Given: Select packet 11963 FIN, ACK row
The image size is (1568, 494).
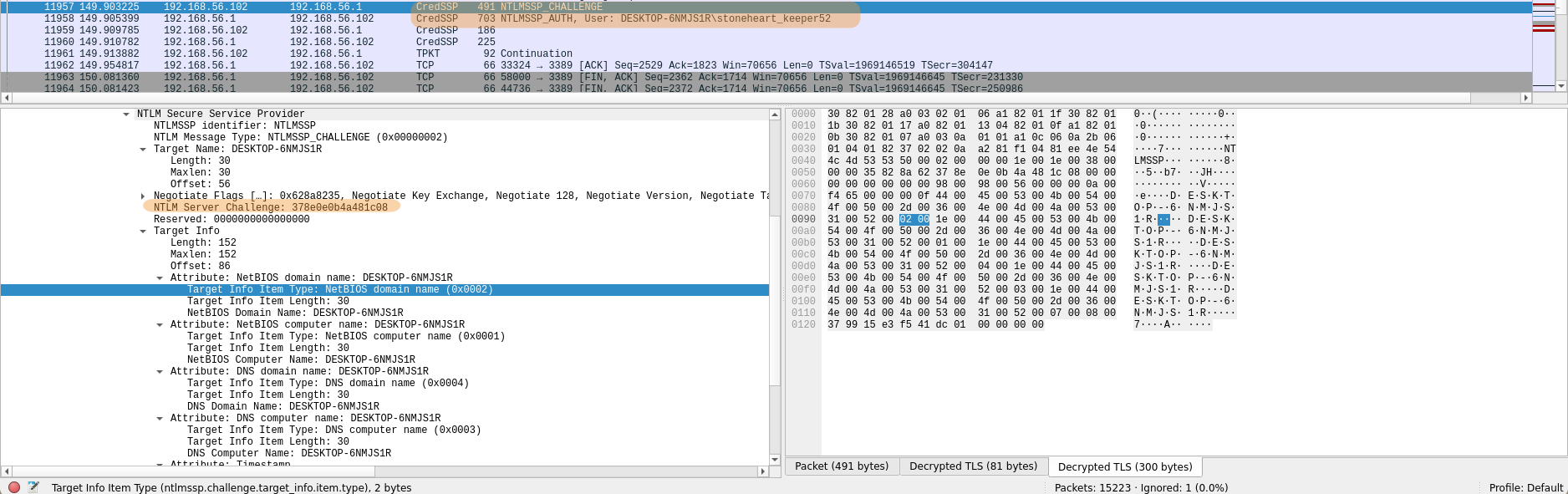Looking at the screenshot, I should (765, 77).
